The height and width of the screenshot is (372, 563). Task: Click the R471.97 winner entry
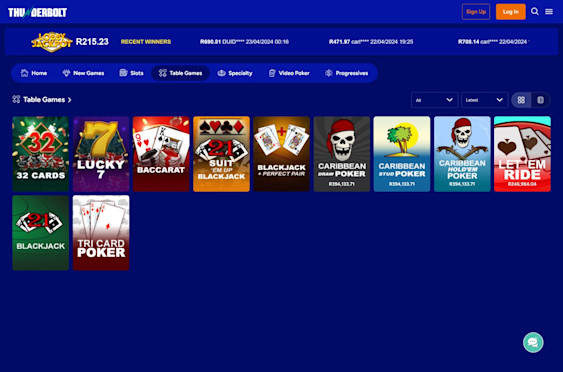click(371, 42)
